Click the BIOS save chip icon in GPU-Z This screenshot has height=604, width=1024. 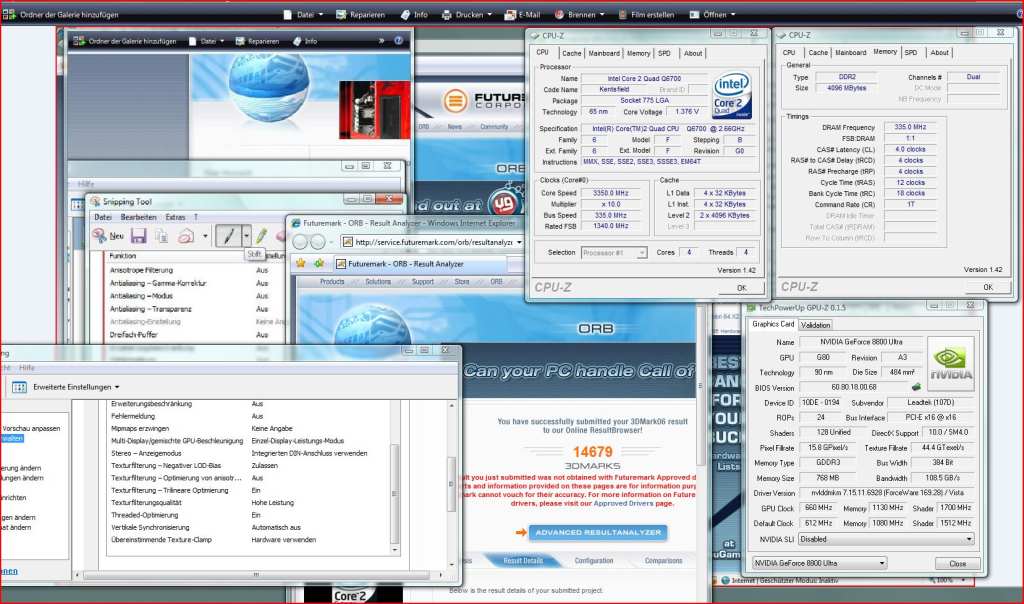916,387
